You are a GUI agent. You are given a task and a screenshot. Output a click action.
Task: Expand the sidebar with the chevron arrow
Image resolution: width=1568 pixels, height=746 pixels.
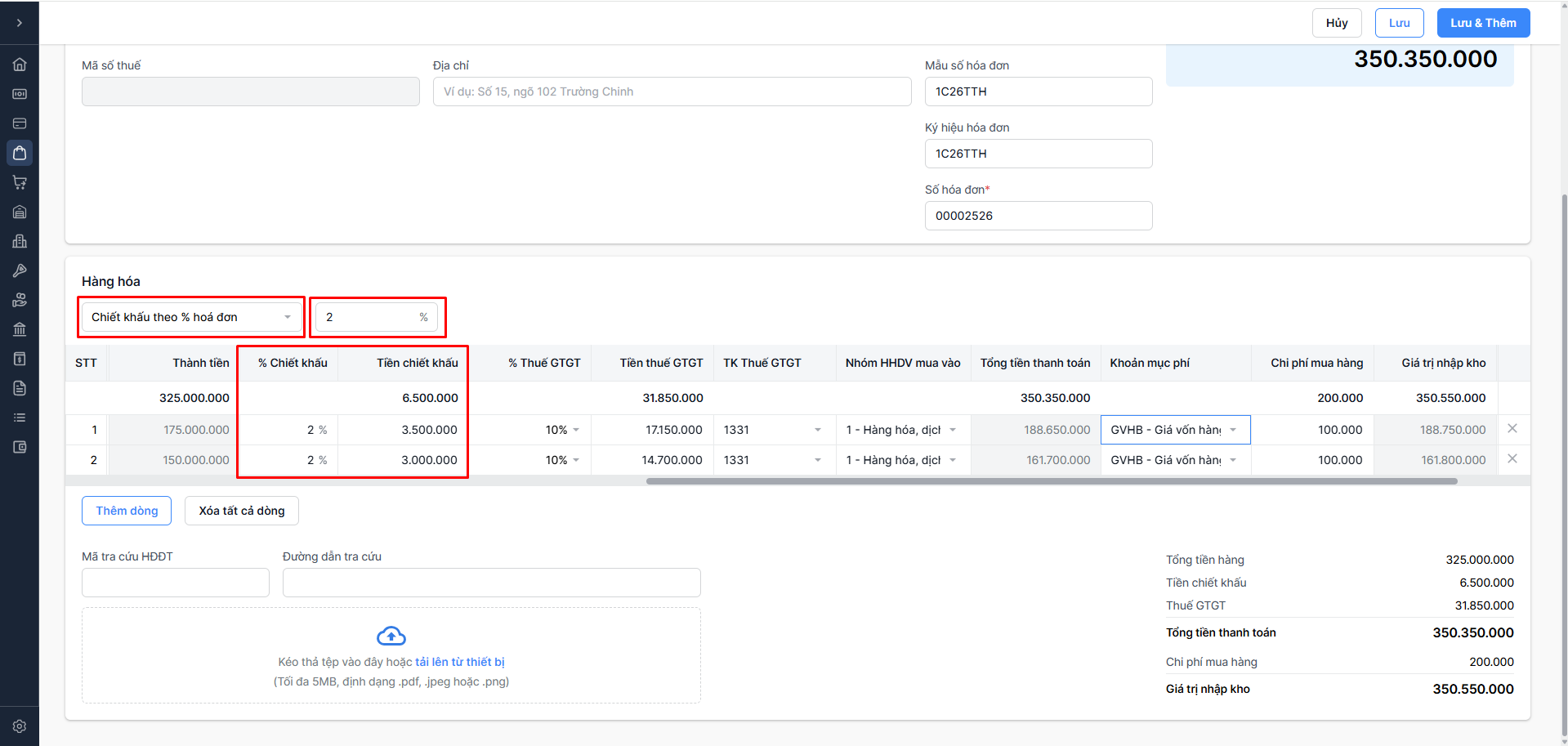coord(20,23)
